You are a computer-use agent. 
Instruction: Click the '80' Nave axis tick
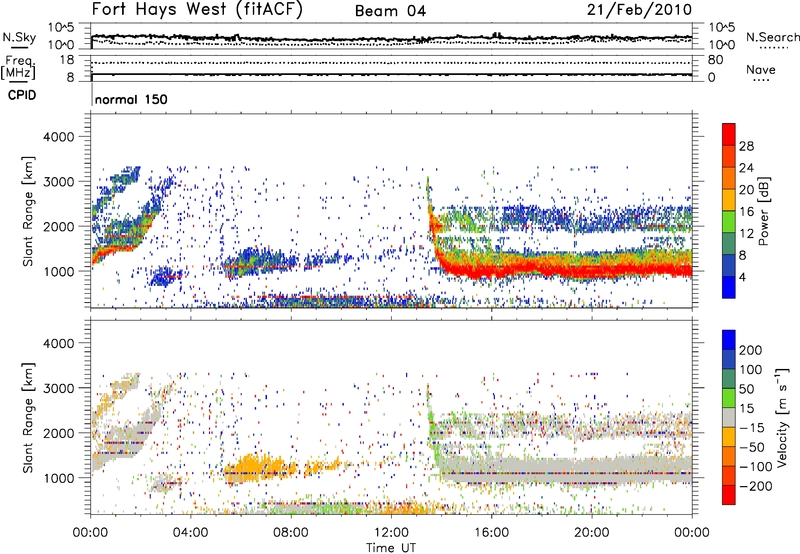tap(716, 60)
